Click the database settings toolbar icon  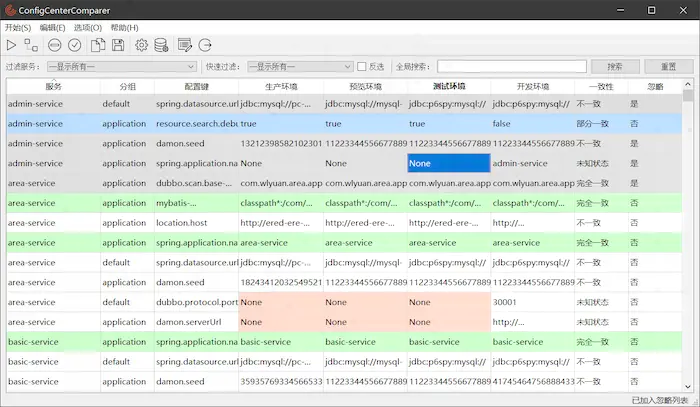161,45
